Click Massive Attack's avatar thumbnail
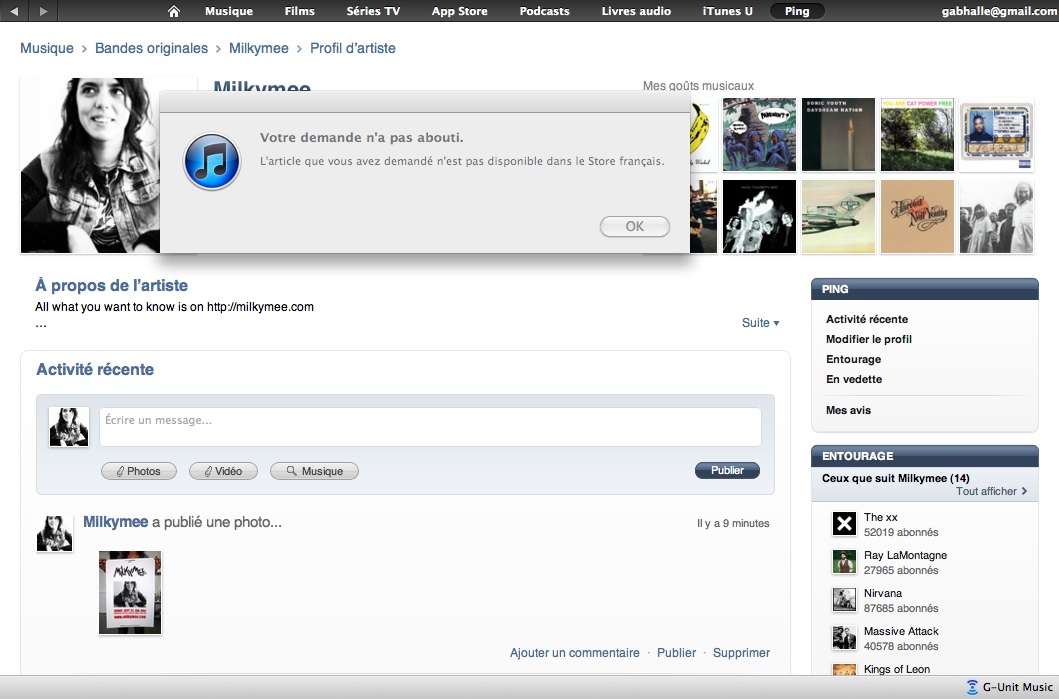The height and width of the screenshot is (699, 1059). click(845, 638)
